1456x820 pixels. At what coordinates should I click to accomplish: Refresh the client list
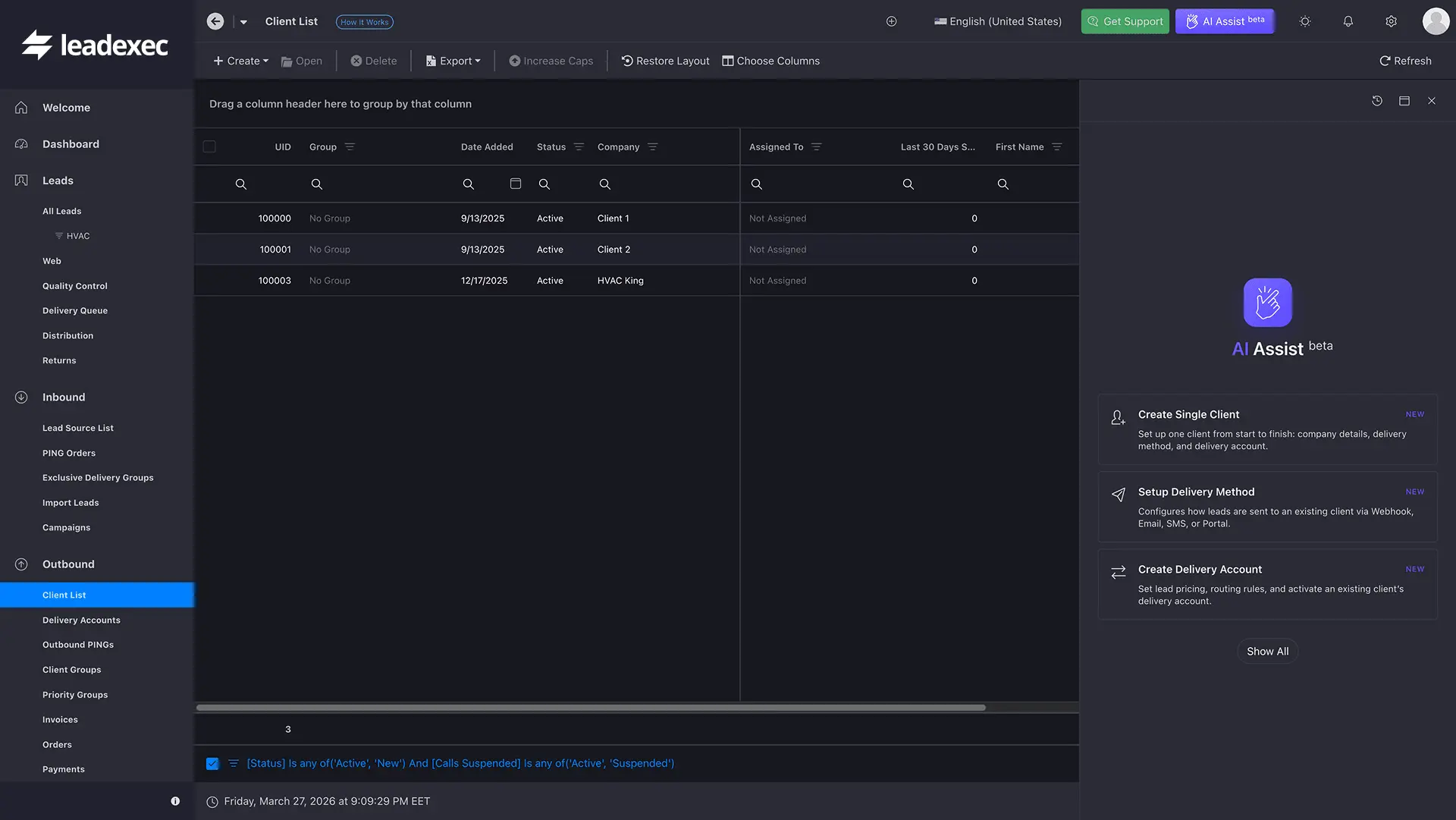pos(1405,61)
